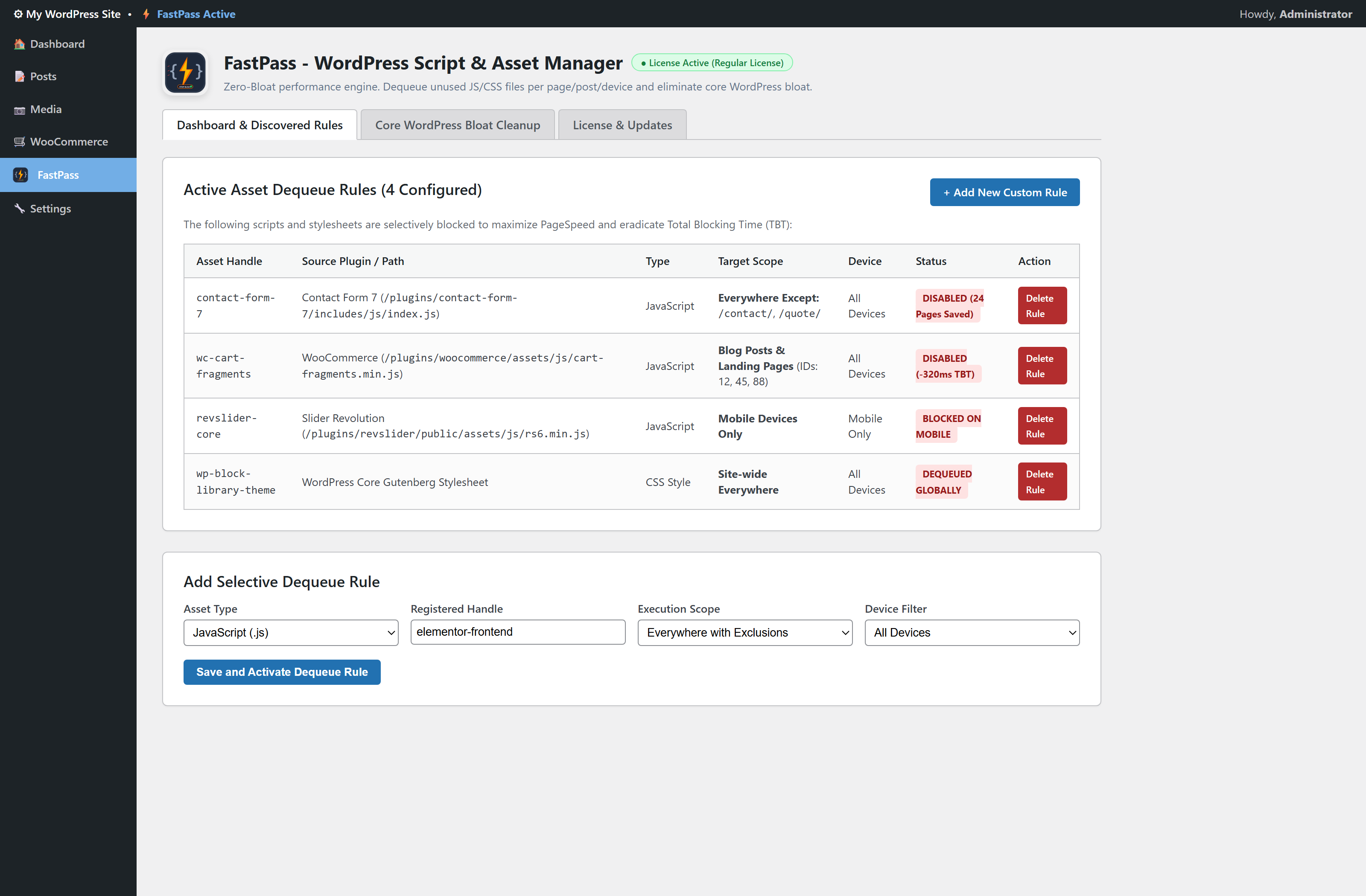
Task: Click the gear icon beside My WordPress Site
Action: (x=18, y=14)
